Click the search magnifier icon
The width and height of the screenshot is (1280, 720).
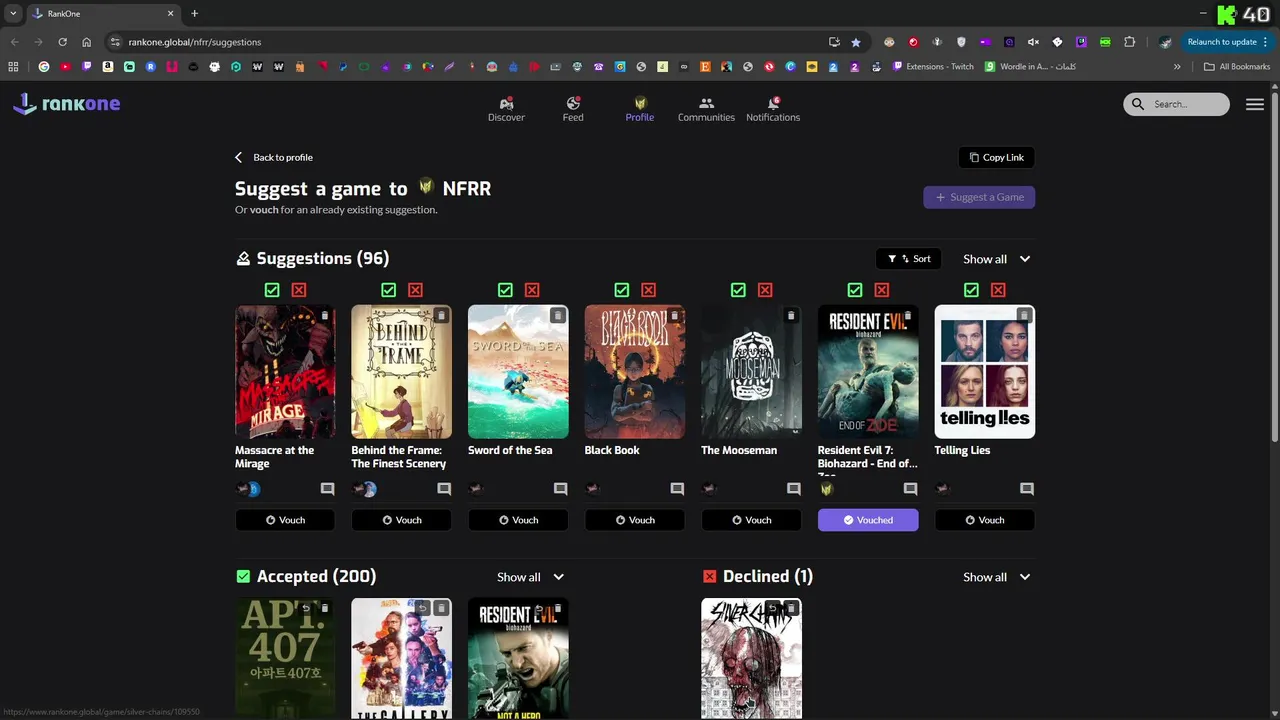[1138, 104]
